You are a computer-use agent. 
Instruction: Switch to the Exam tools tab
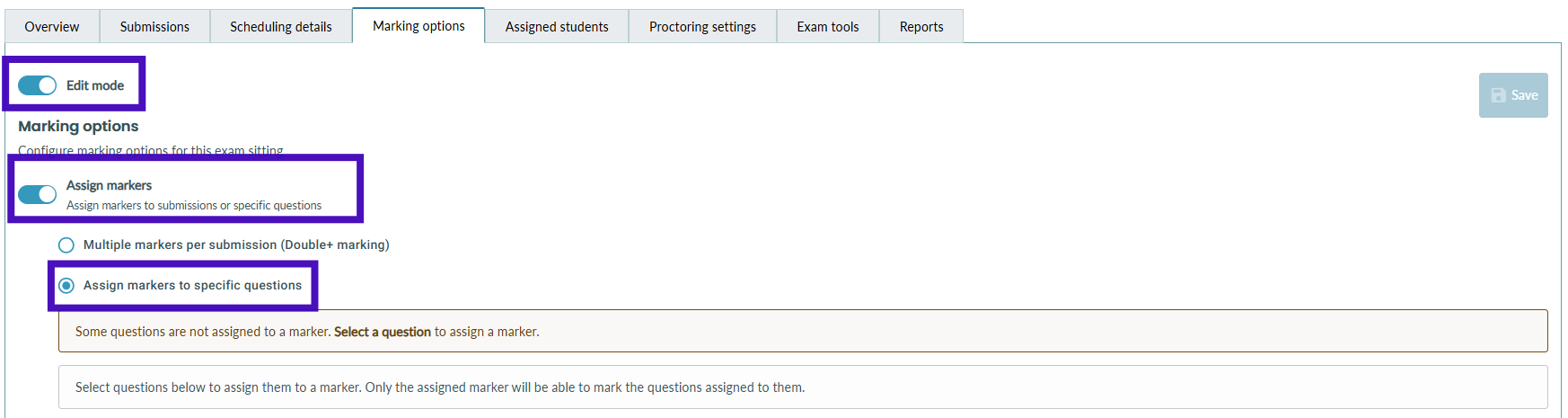coord(827,26)
